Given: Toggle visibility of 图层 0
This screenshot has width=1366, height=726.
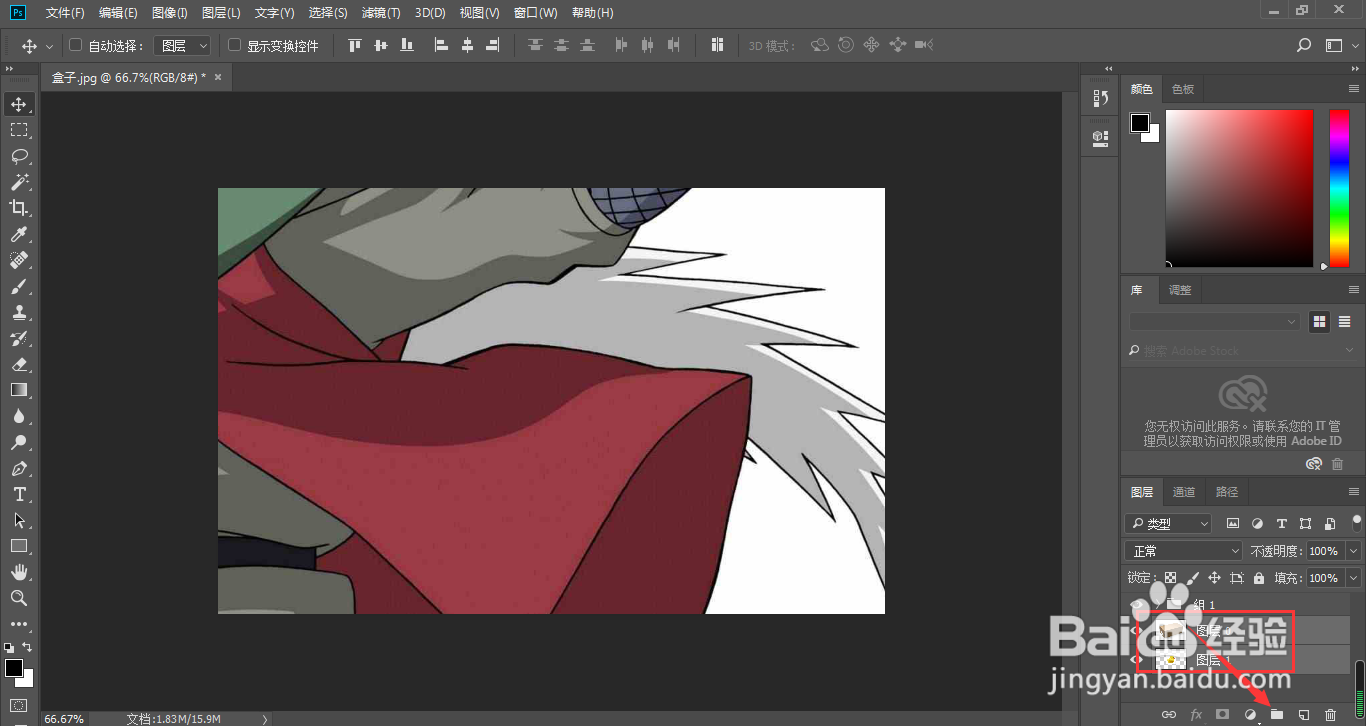Looking at the screenshot, I should pyautogui.click(x=1136, y=631).
